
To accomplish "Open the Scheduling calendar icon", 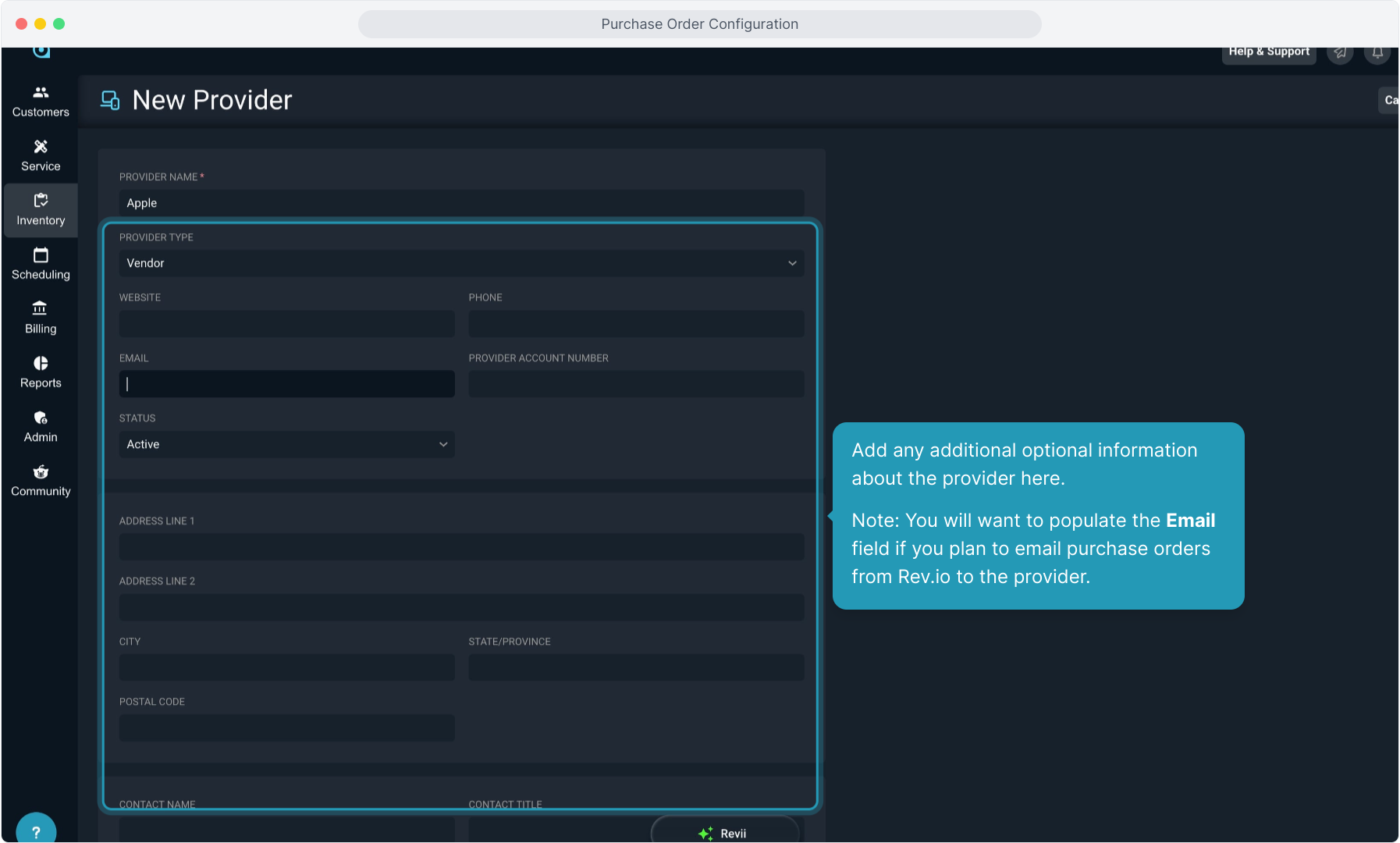I will coord(41,255).
